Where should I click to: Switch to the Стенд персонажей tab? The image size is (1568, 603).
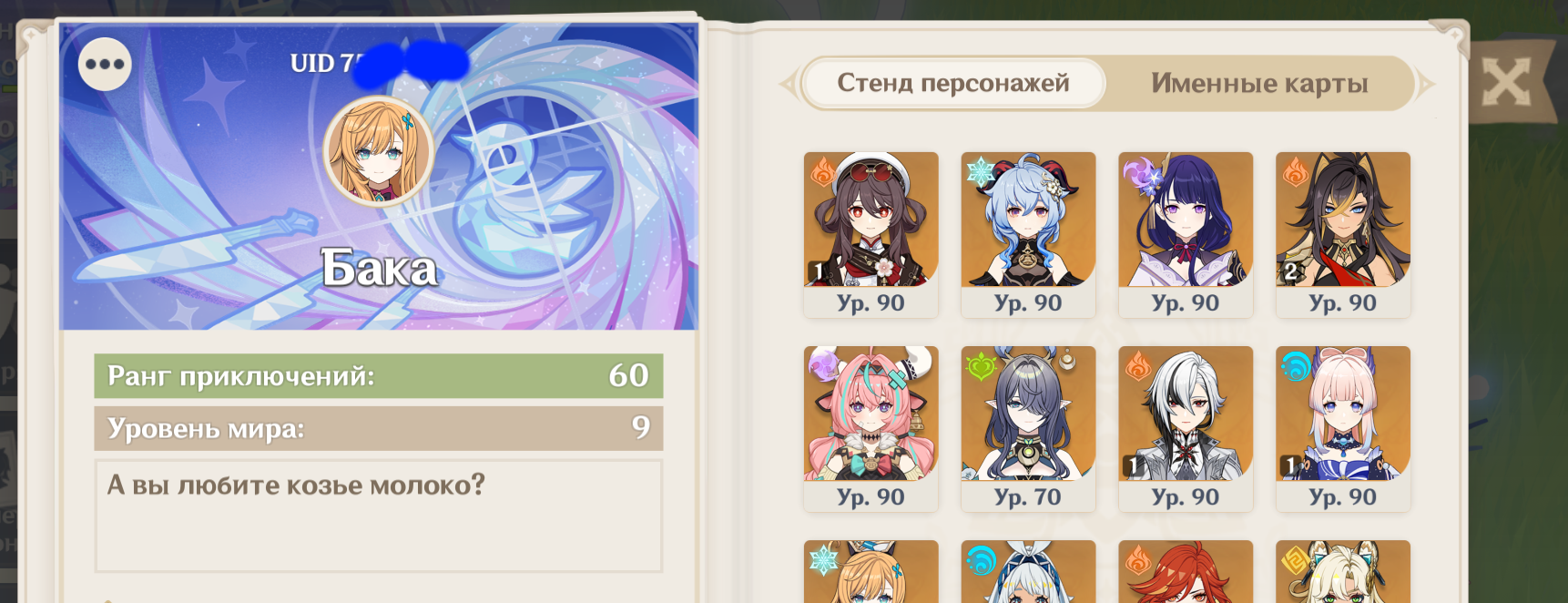953,84
